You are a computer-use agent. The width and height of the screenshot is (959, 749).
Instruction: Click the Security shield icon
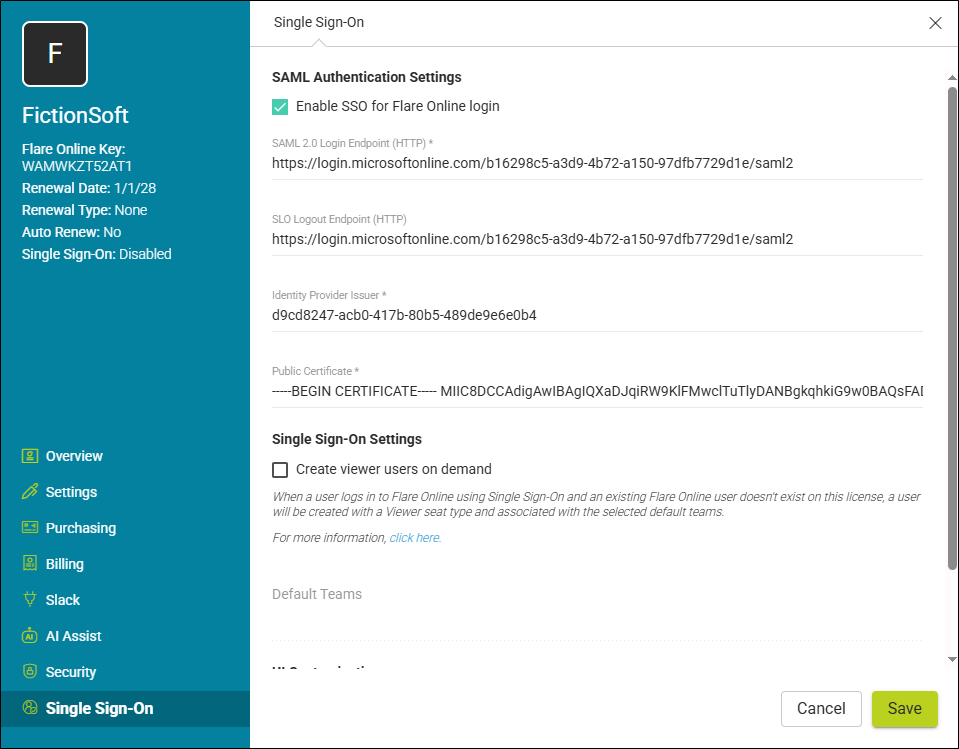click(x=30, y=671)
